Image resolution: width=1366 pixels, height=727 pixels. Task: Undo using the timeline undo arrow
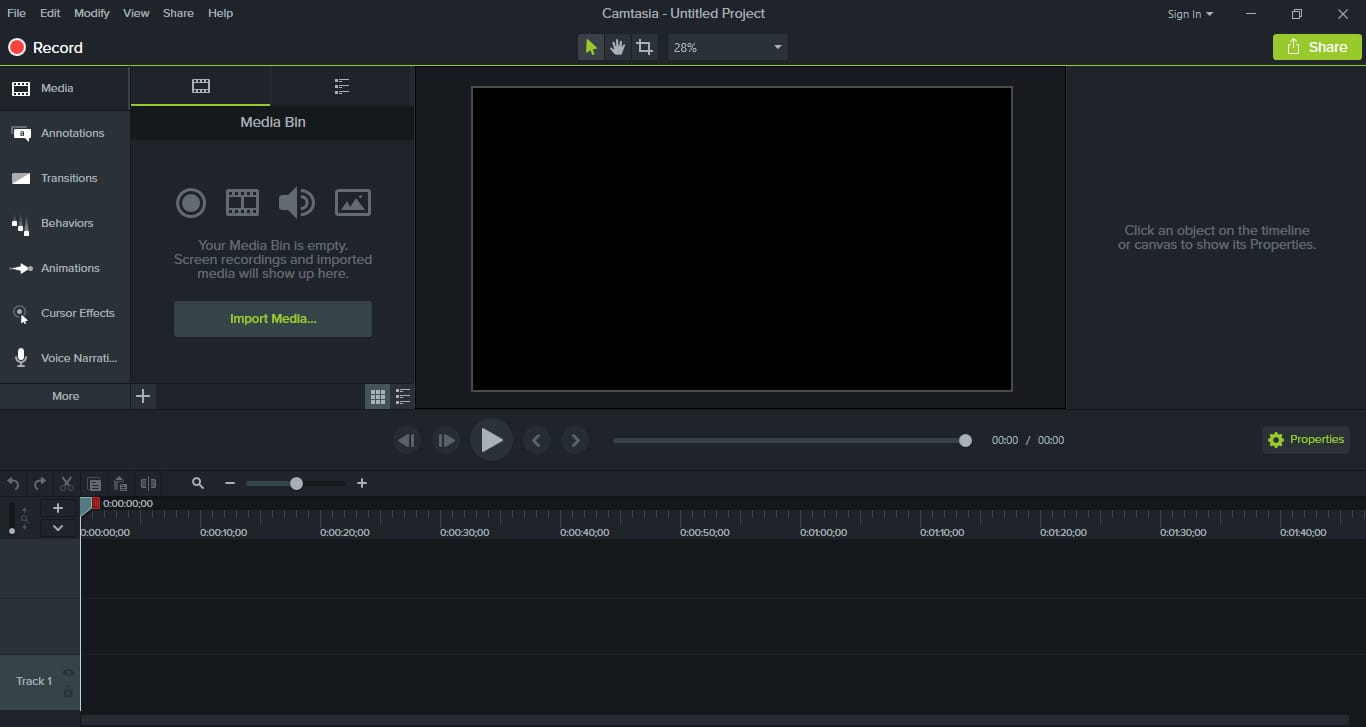coord(13,484)
